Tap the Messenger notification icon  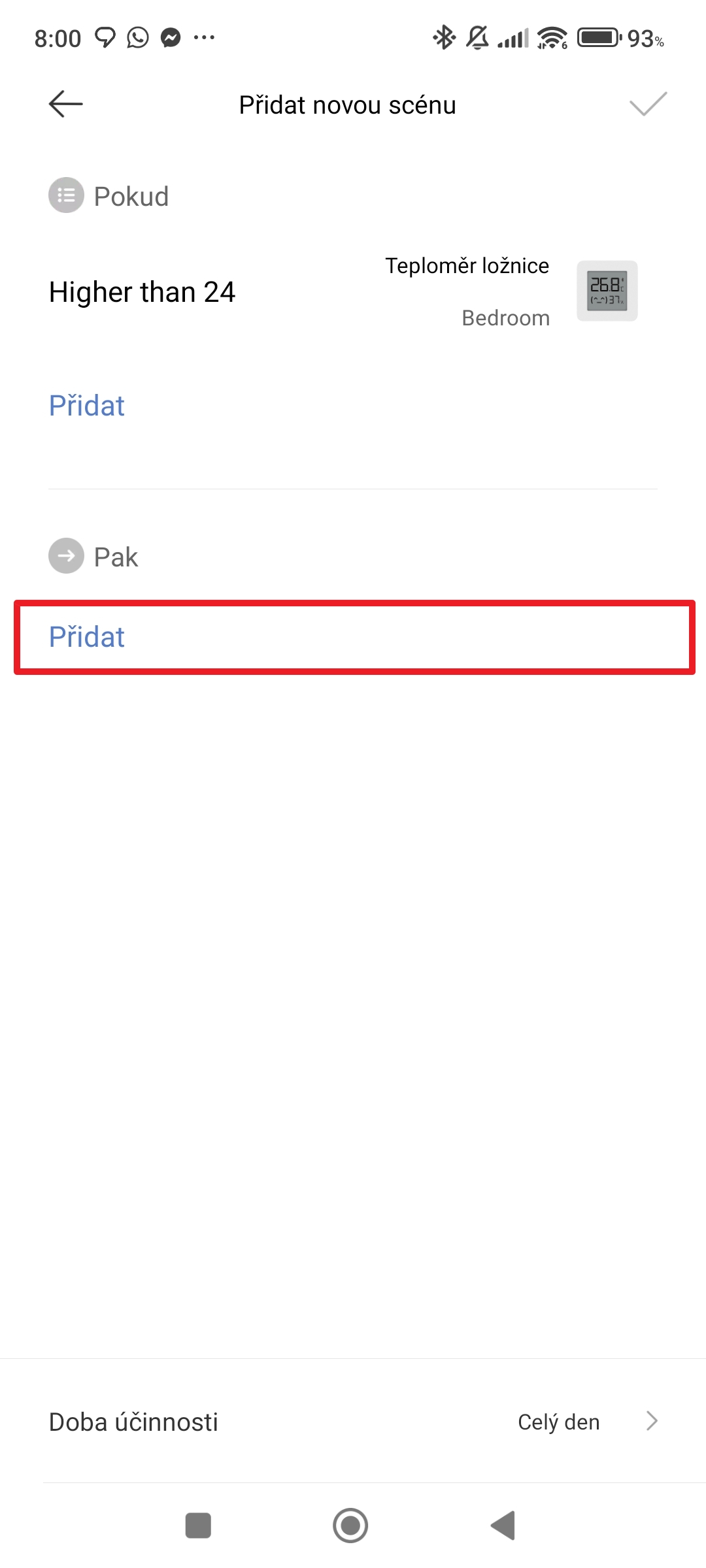pyautogui.click(x=171, y=38)
